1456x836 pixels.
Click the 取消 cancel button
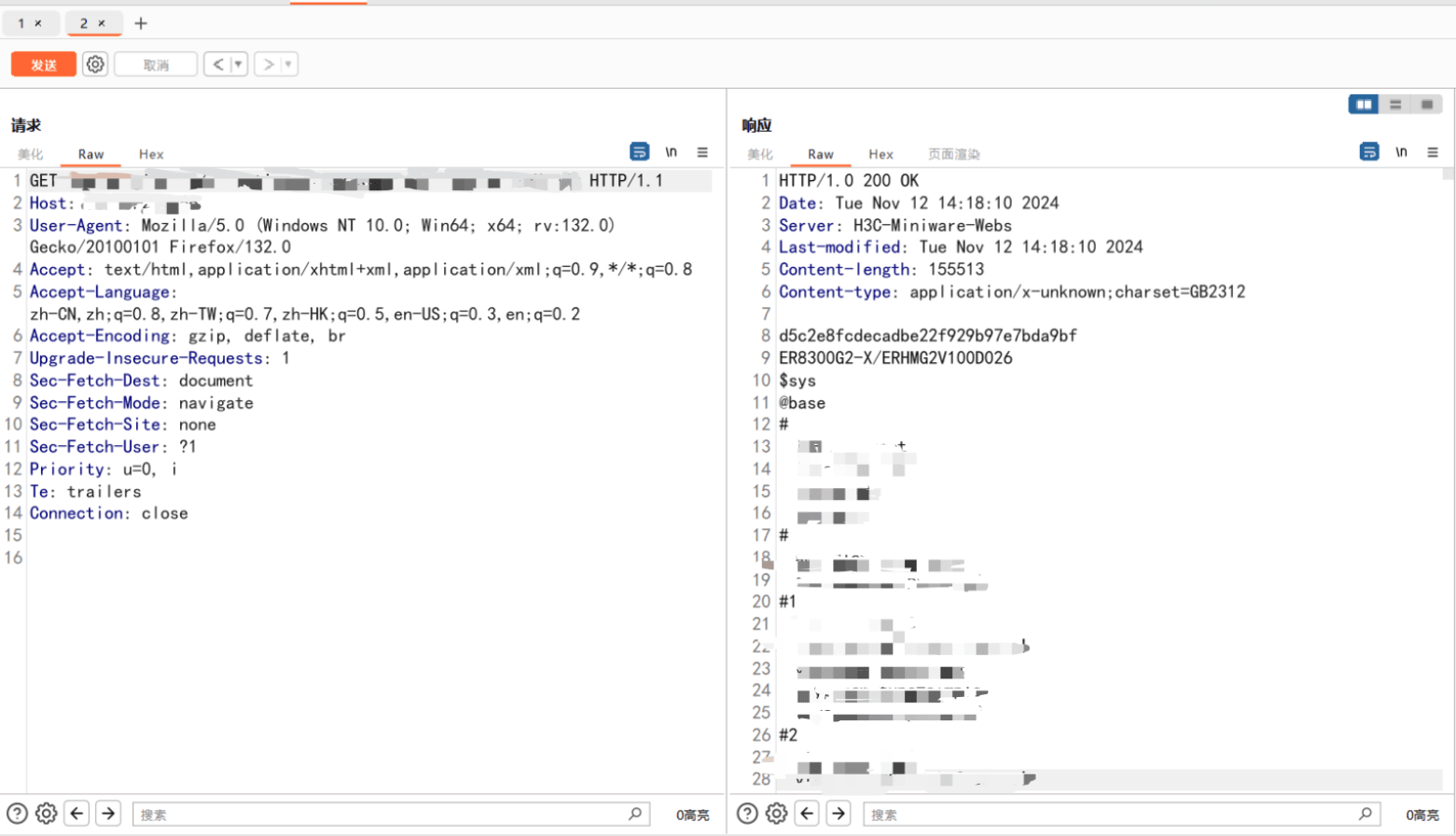point(156,64)
